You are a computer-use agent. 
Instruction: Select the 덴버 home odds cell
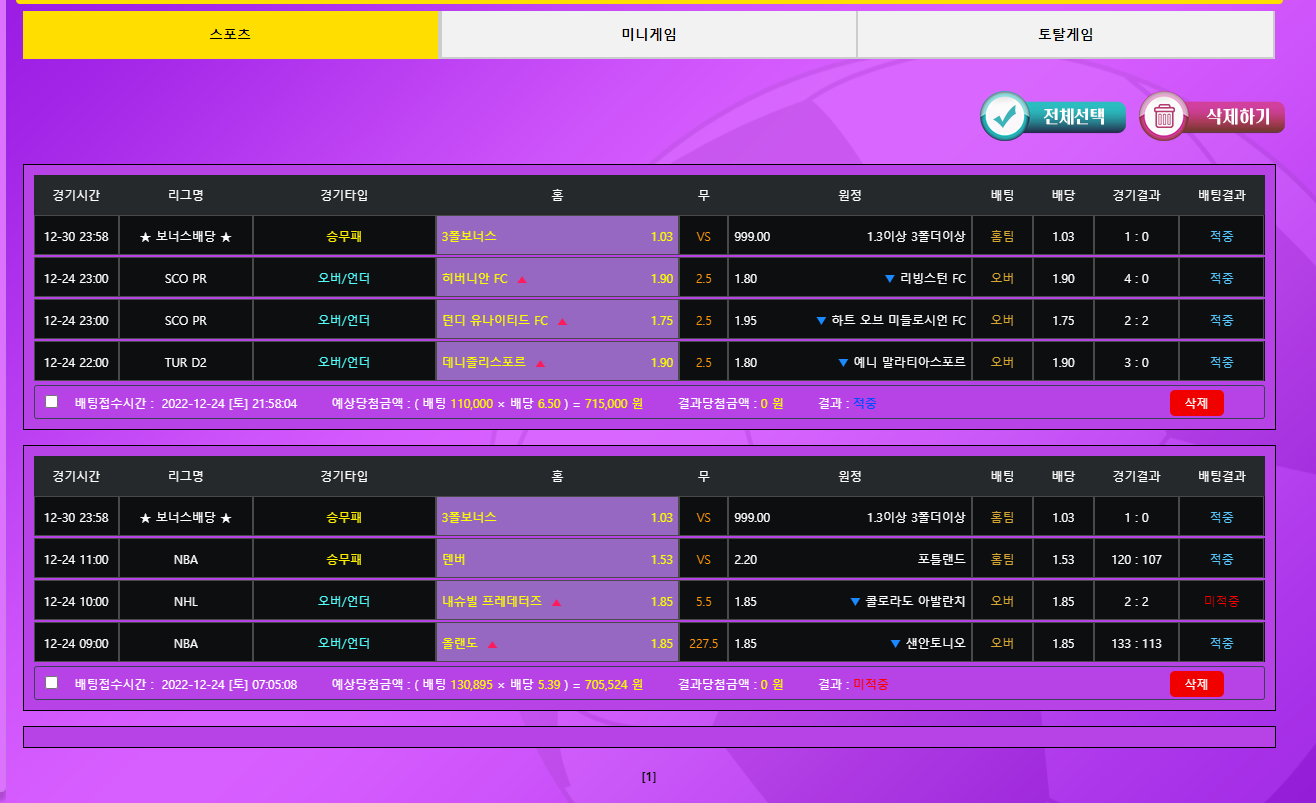[x=557, y=560]
